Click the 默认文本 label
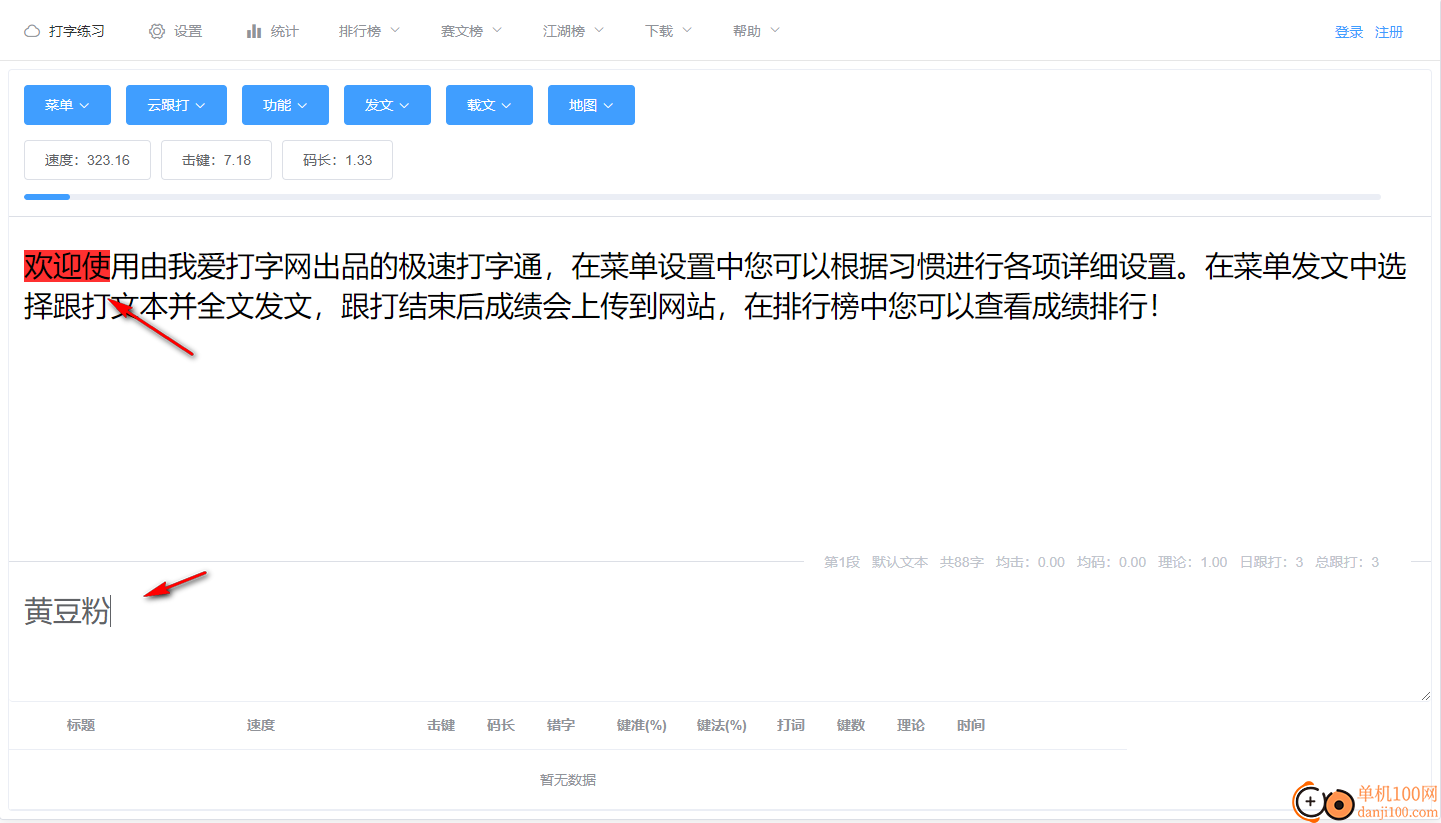 (900, 562)
